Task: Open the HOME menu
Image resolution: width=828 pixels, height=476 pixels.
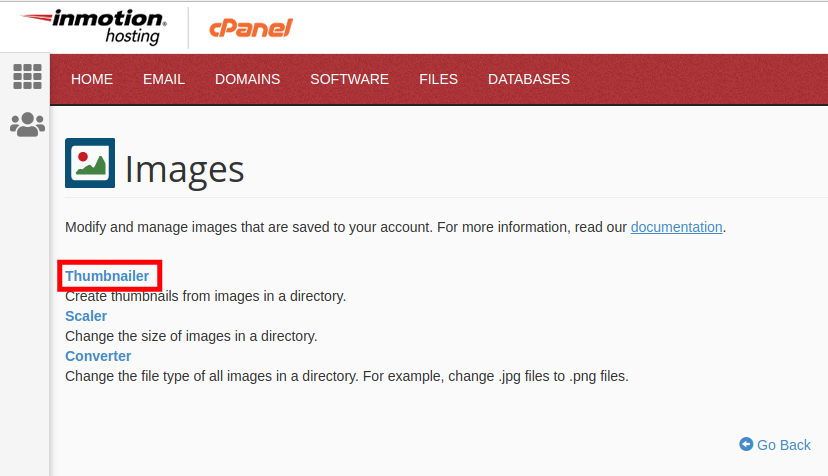Action: [92, 79]
